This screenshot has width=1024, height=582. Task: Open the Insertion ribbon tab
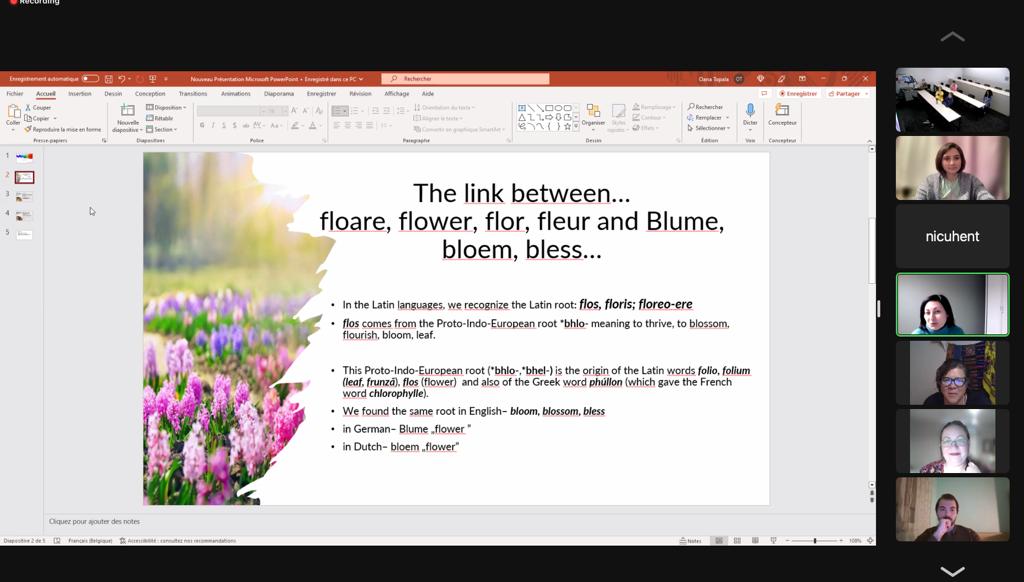click(80, 94)
